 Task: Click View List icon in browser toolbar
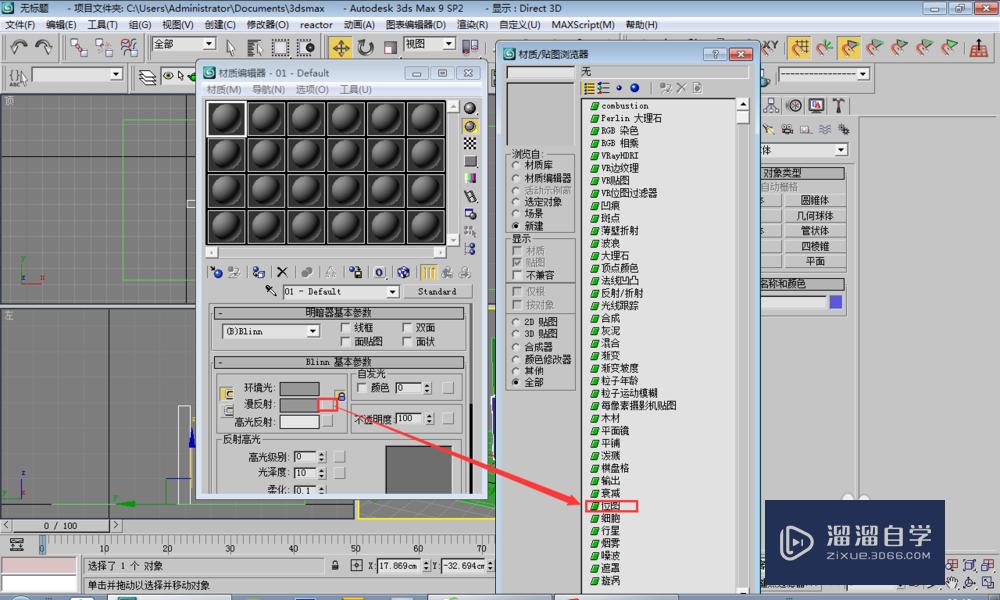pos(589,88)
